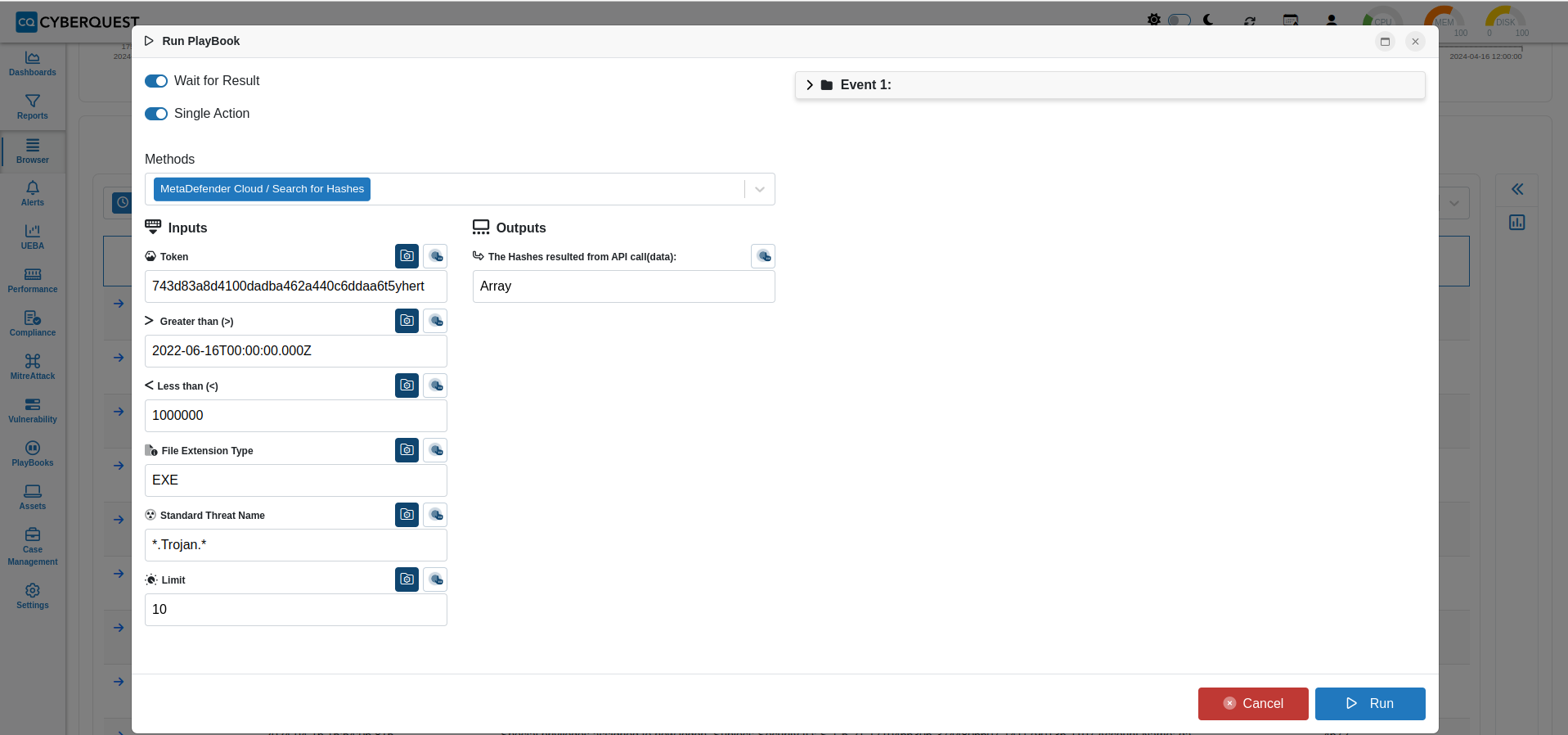Open Vulnerability in the sidebar
Image resolution: width=1568 pixels, height=735 pixels.
point(33,411)
